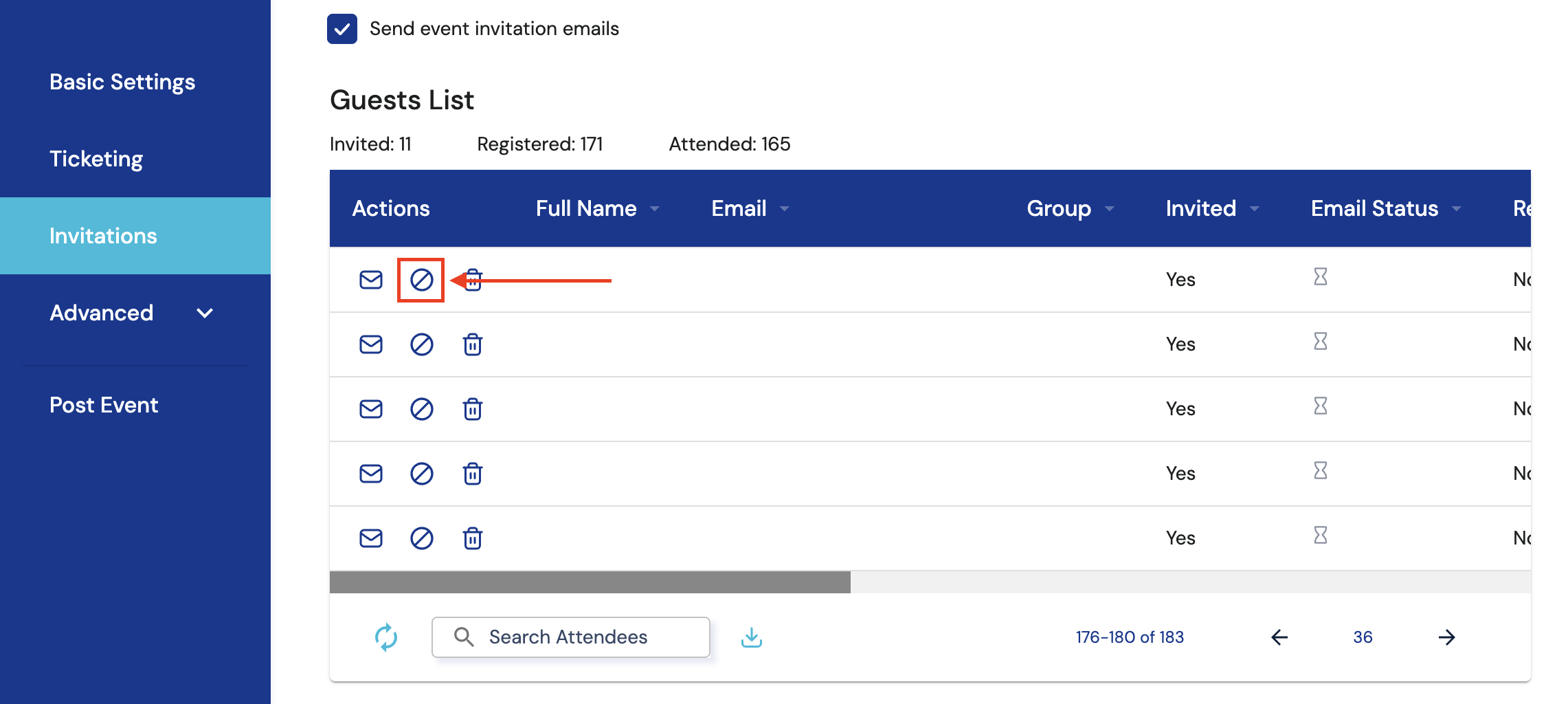This screenshot has height=704, width=1568.
Task: Refresh the guests list
Action: tap(386, 637)
